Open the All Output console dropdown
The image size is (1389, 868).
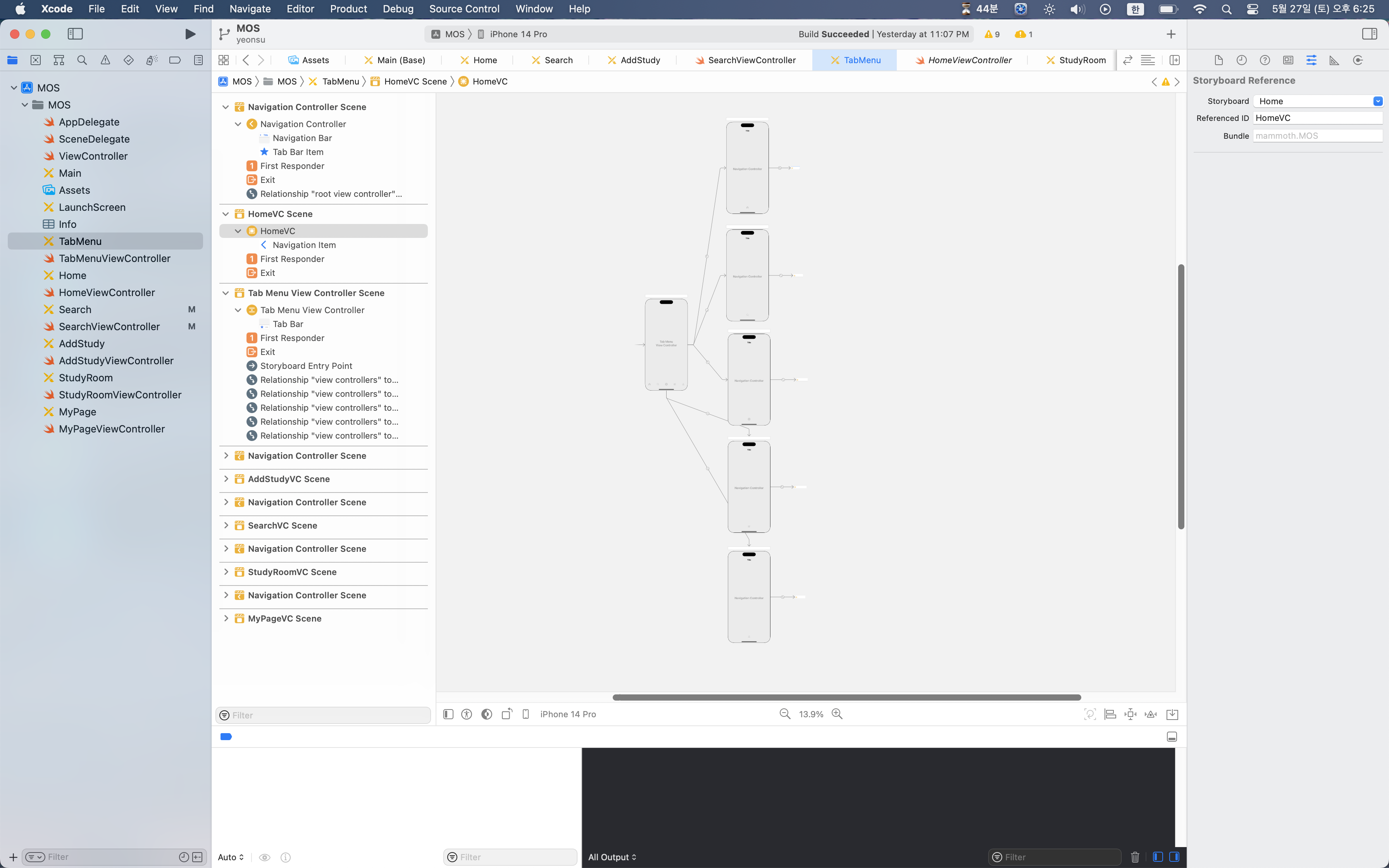[x=612, y=857]
